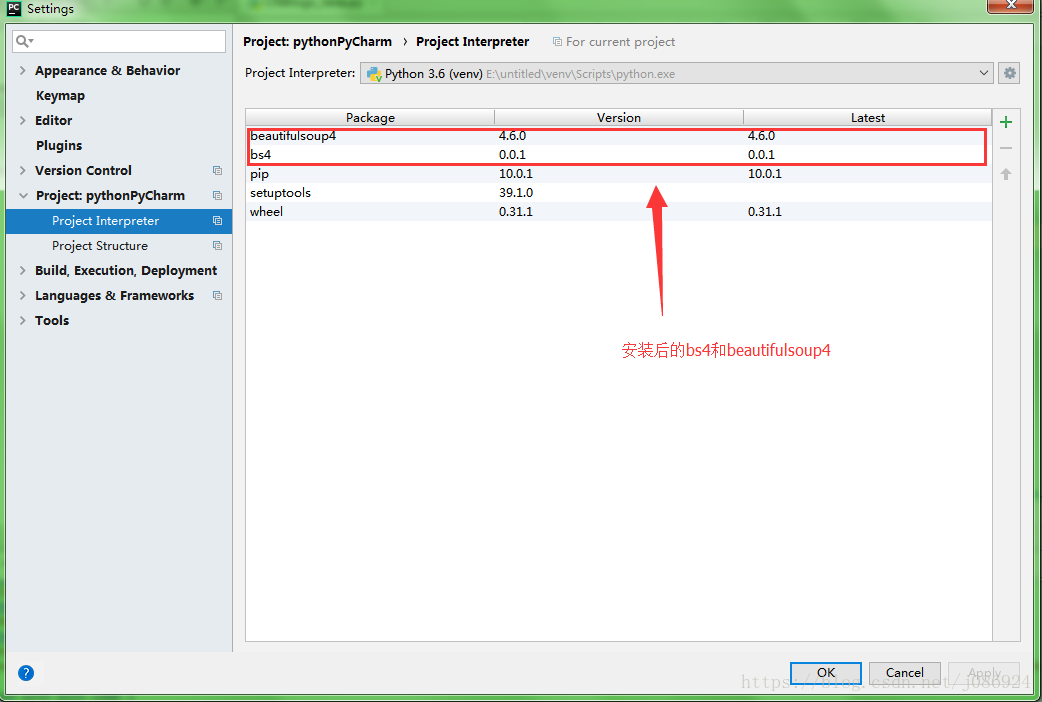Screen dimensions: 1042x702
Task: Click the Apply button
Action: click(984, 673)
